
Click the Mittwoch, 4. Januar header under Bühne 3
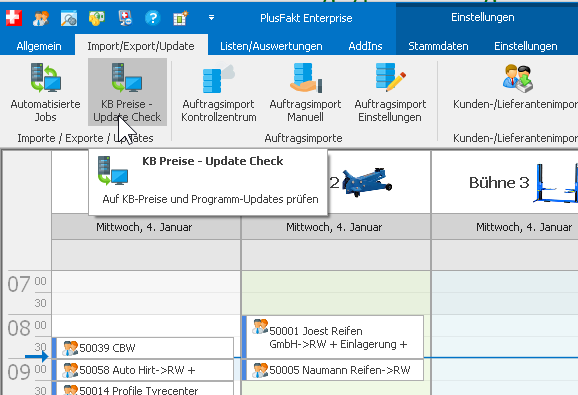tap(505, 227)
